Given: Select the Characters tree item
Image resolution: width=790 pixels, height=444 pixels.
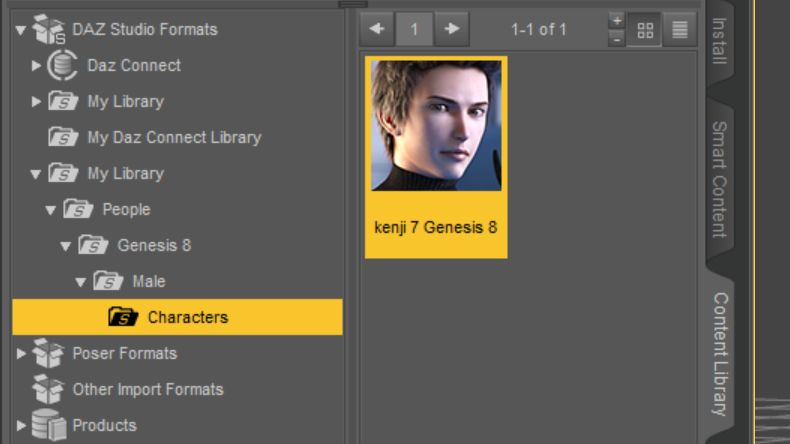Looking at the screenshot, I should [x=177, y=317].
